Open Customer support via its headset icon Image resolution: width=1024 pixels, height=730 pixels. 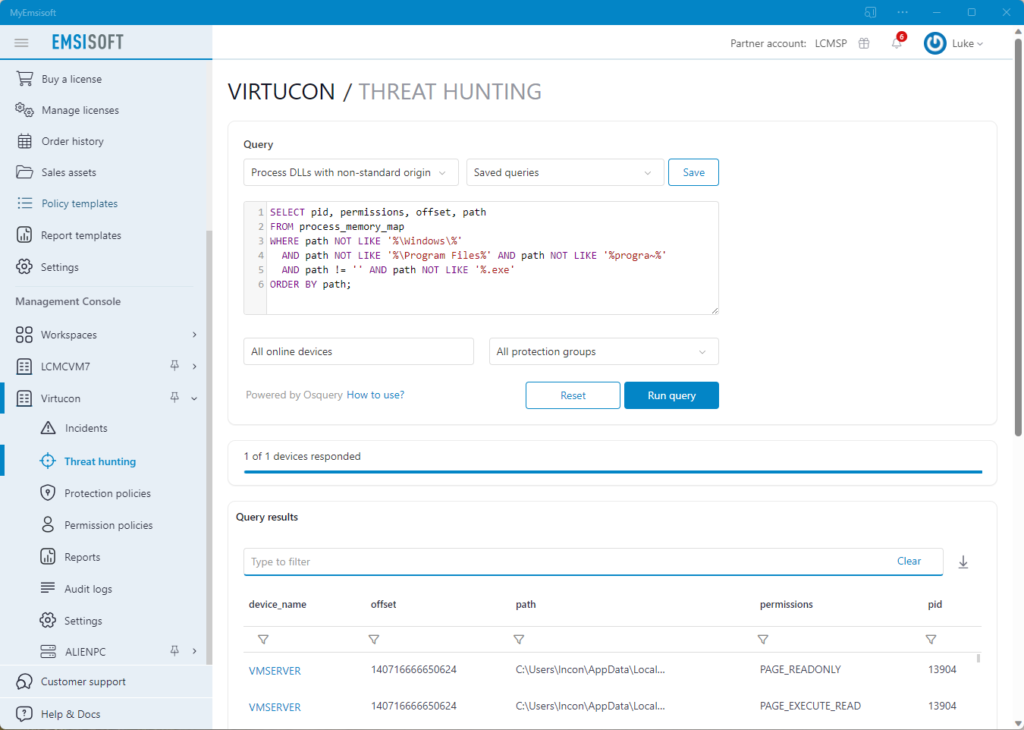[x=22, y=681]
